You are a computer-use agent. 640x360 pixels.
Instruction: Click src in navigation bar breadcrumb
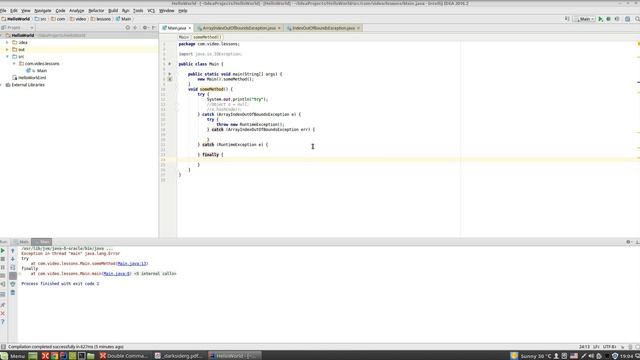click(x=40, y=19)
